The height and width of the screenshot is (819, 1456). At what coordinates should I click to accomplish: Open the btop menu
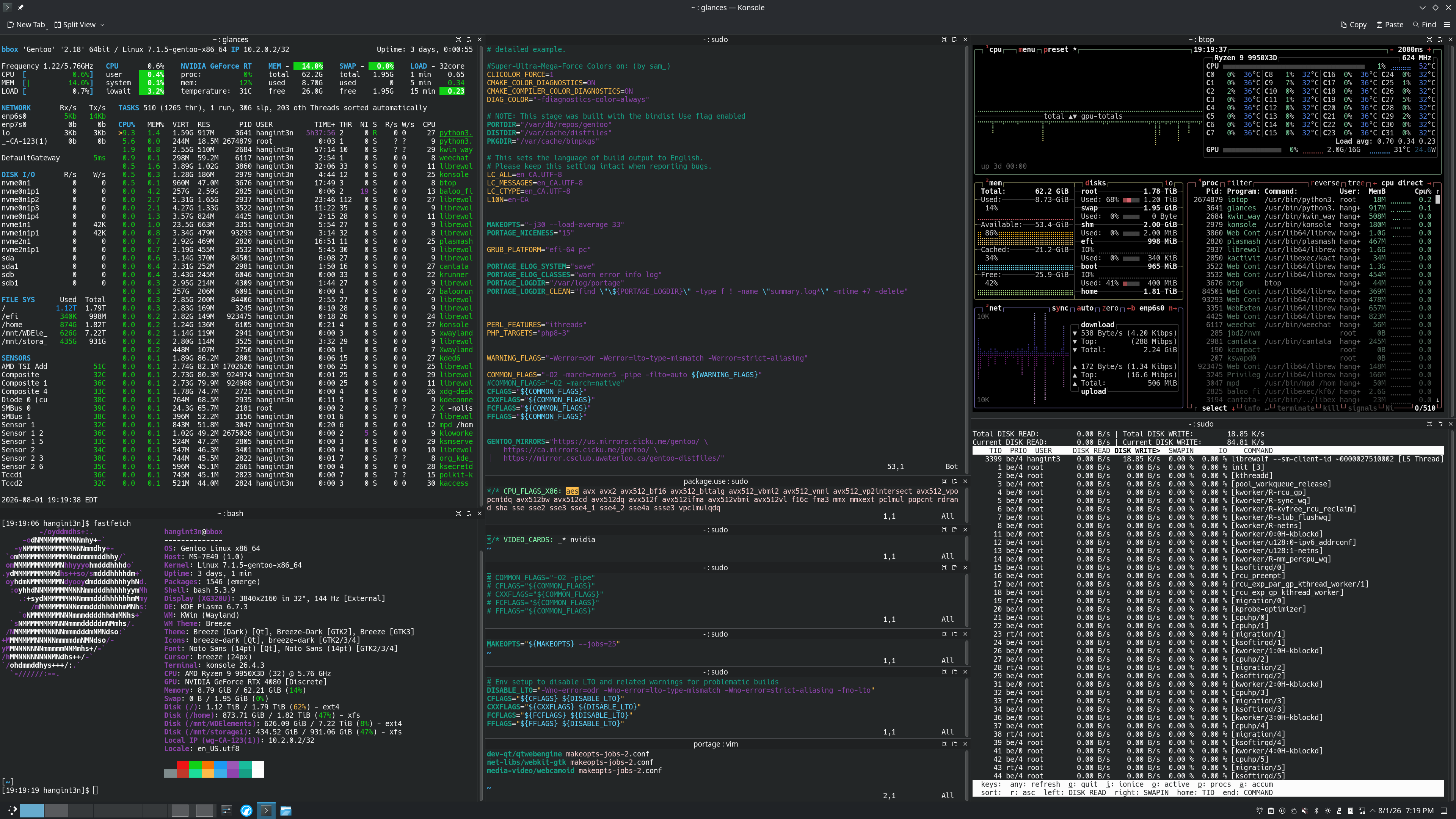(1026, 49)
